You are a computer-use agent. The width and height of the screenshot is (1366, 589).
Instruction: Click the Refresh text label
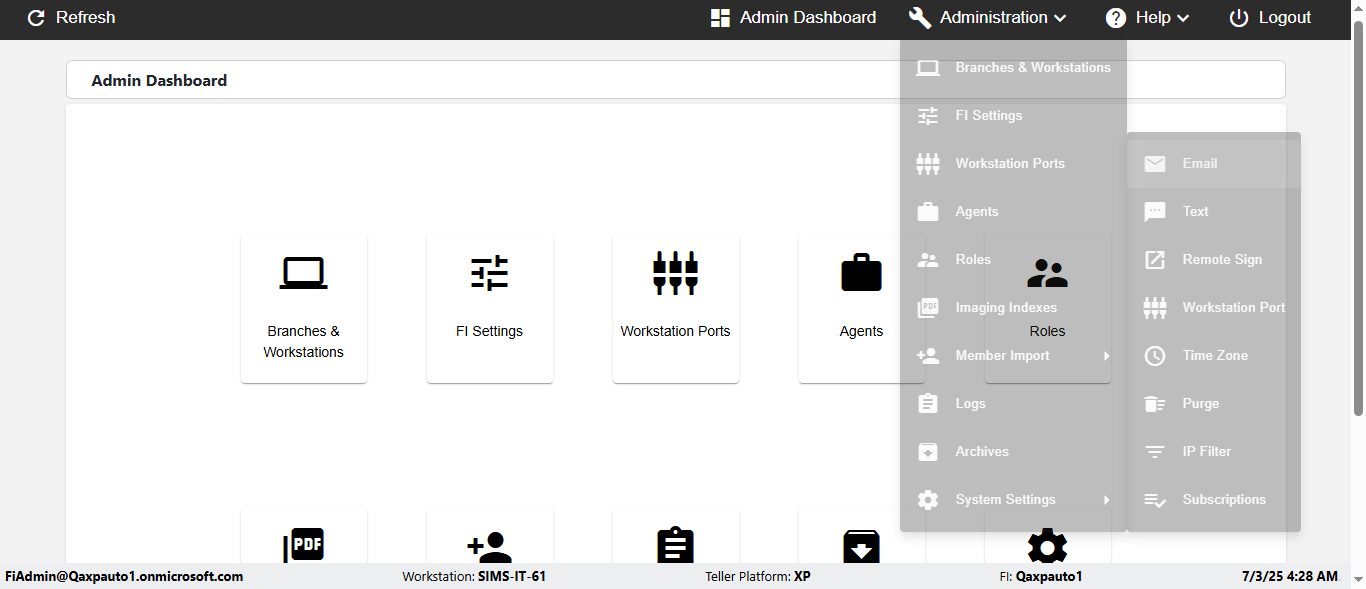[86, 18]
